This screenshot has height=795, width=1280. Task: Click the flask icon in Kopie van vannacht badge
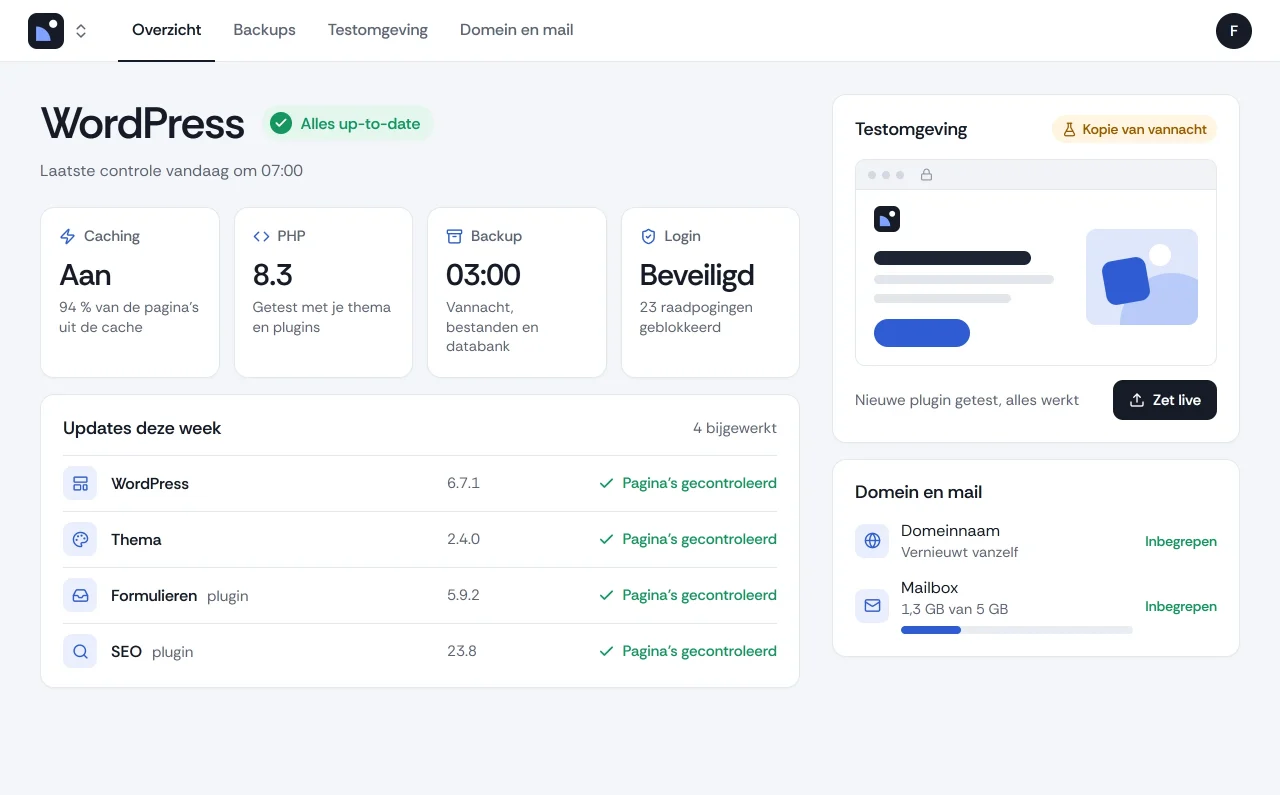(1069, 129)
